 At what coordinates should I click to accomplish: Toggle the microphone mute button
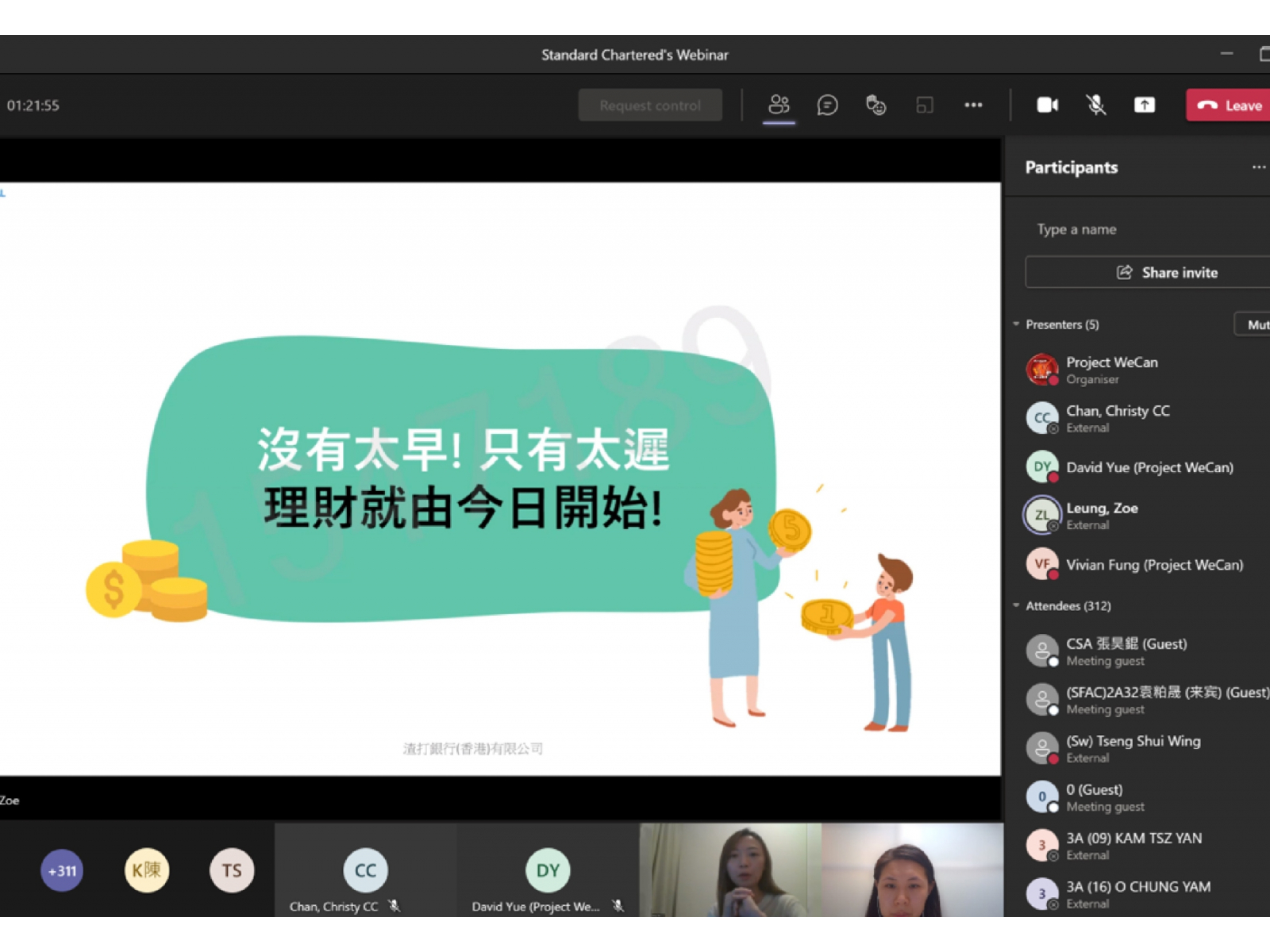pos(1095,105)
